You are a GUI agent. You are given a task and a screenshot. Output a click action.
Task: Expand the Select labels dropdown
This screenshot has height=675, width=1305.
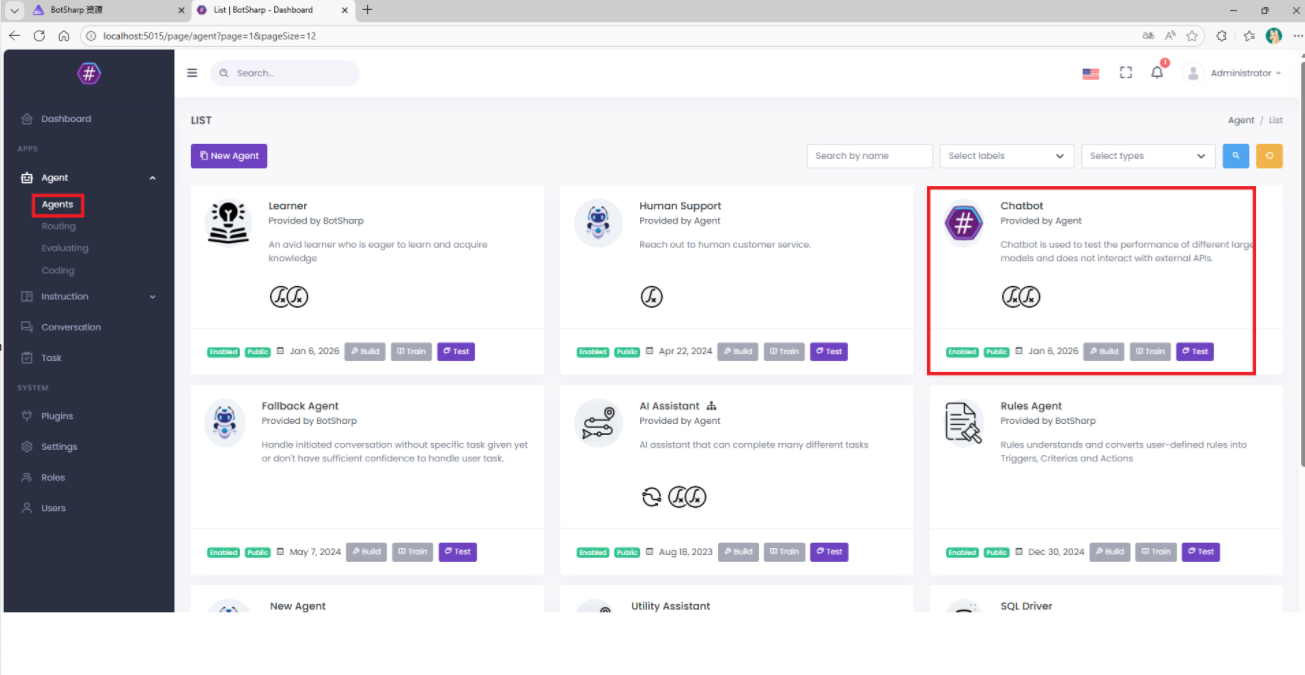[x=1007, y=156]
